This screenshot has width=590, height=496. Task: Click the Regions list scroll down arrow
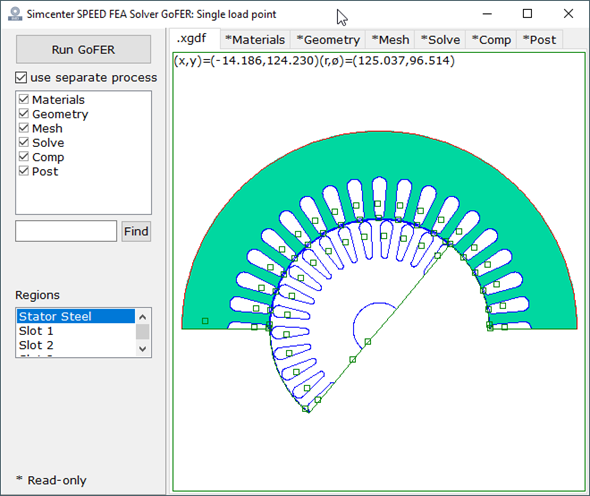coord(143,349)
